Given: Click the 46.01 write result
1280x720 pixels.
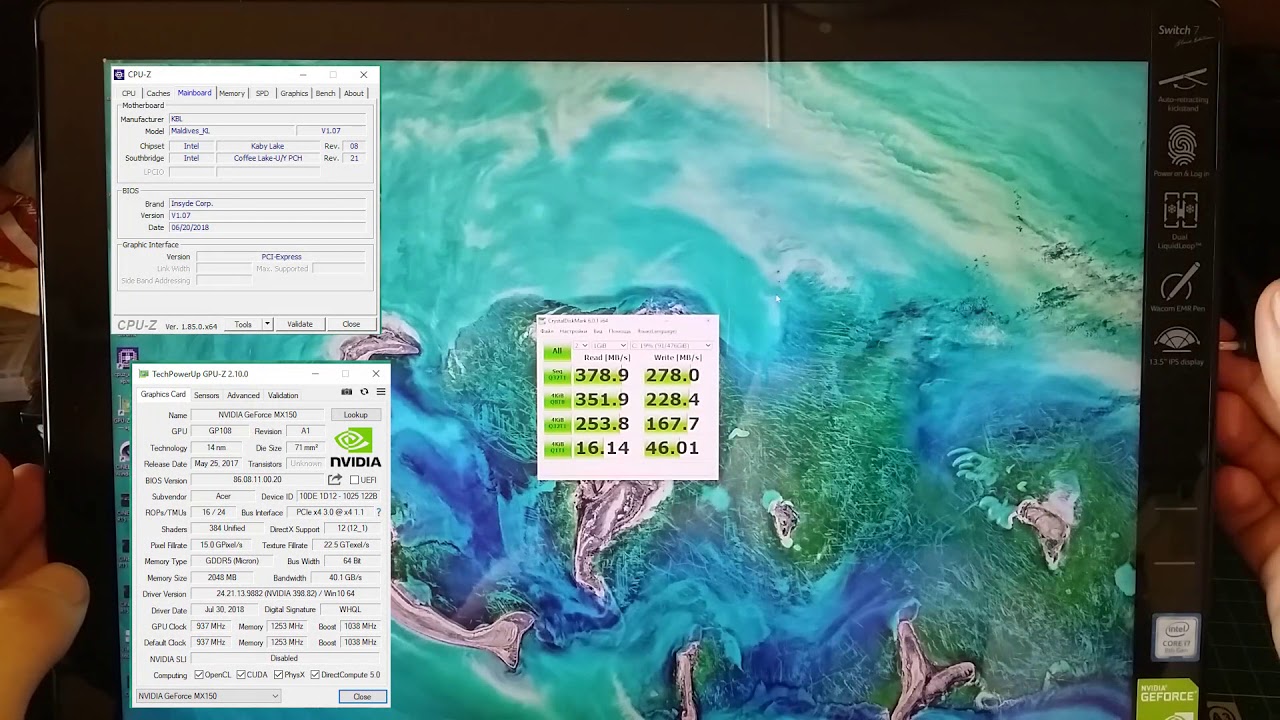Looking at the screenshot, I should (x=672, y=448).
